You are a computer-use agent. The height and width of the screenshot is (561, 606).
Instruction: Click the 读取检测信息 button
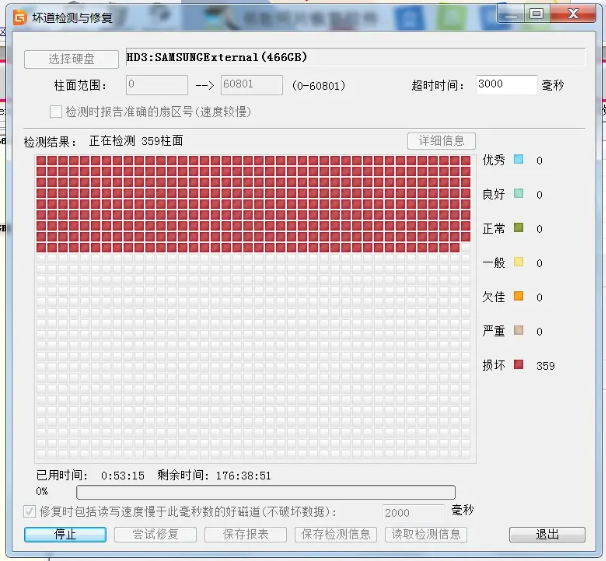tap(426, 535)
